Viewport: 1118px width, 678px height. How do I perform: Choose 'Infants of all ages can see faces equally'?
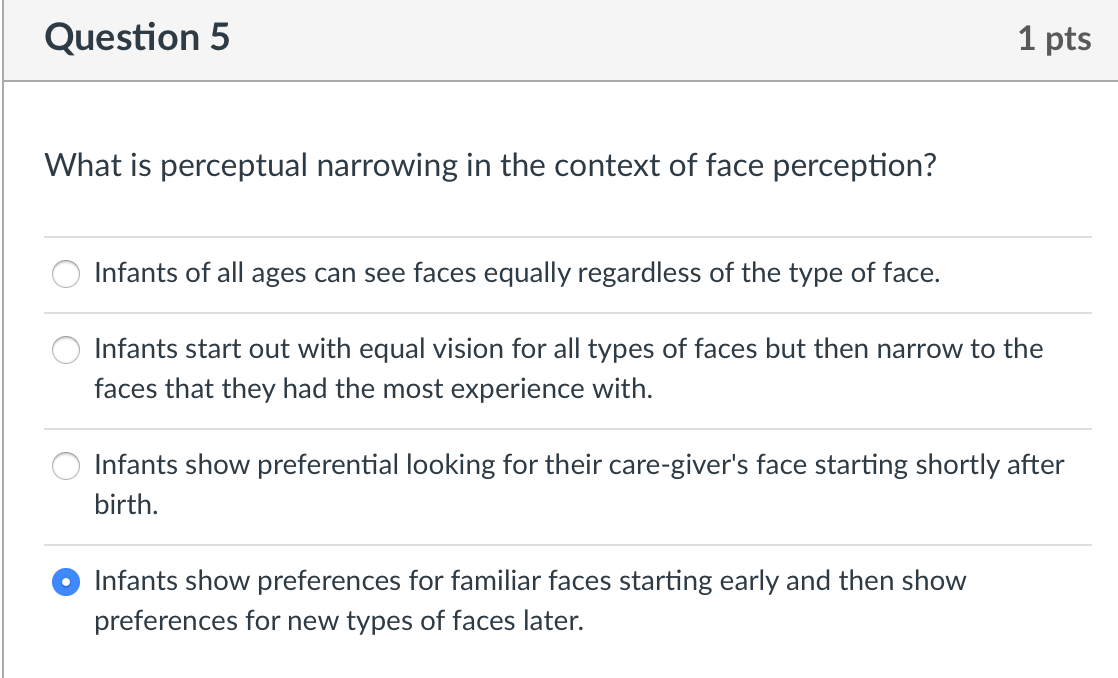65,273
